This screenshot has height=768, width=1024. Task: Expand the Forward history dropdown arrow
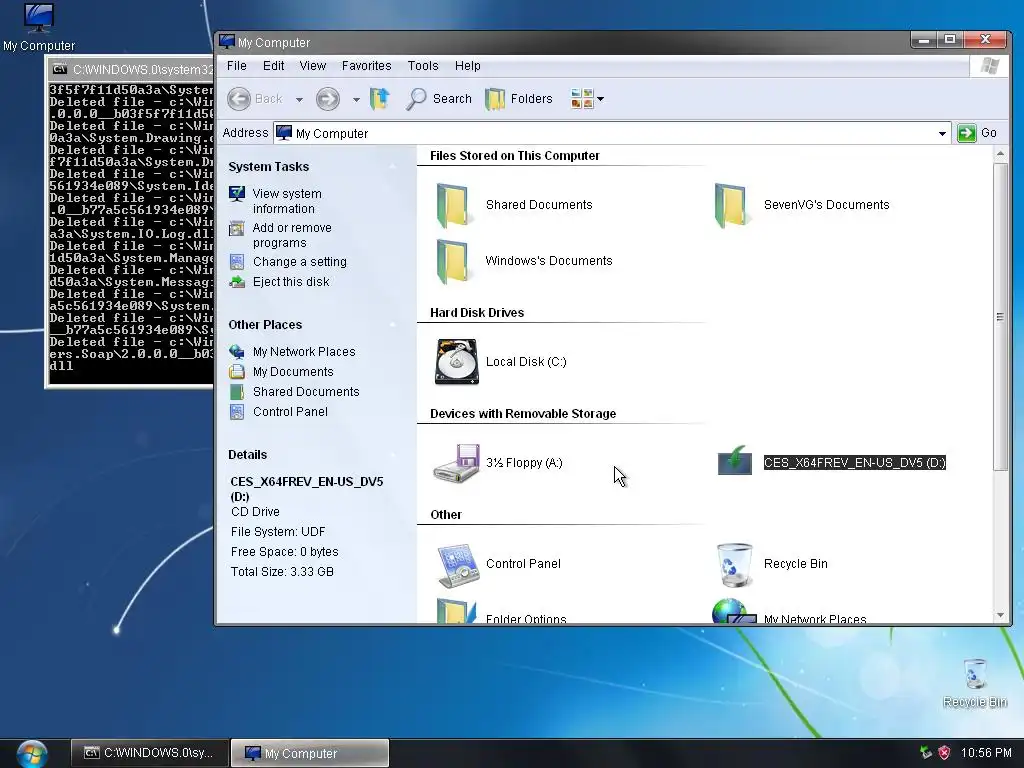pyautogui.click(x=356, y=100)
